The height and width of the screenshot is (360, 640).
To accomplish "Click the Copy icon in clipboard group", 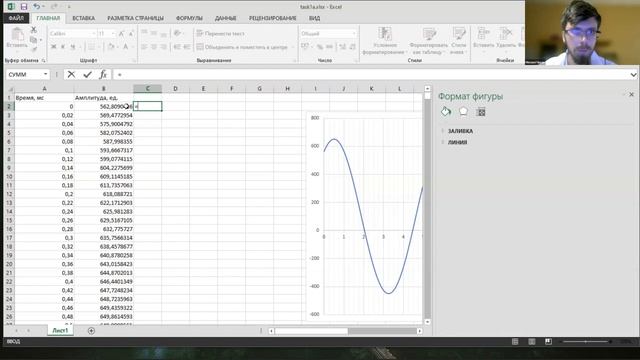I will pyautogui.click(x=33, y=40).
